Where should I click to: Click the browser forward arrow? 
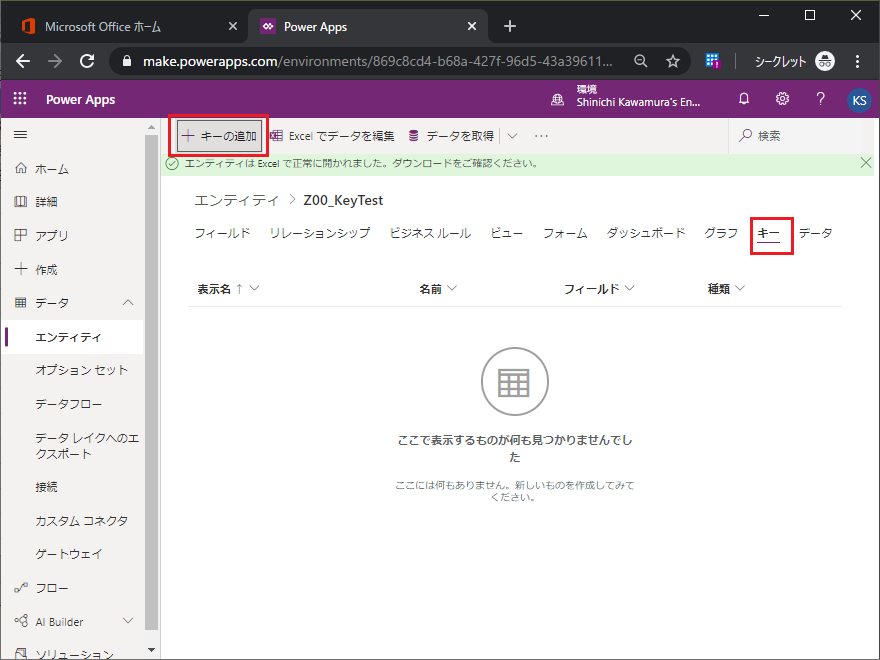point(55,61)
